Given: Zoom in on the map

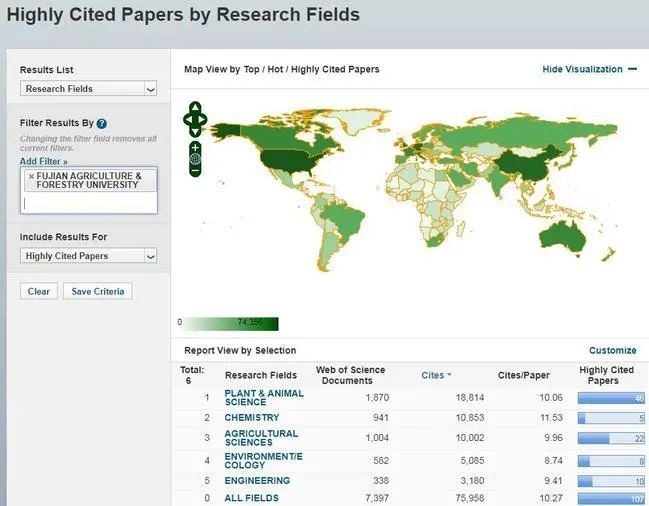Looking at the screenshot, I should [x=195, y=148].
